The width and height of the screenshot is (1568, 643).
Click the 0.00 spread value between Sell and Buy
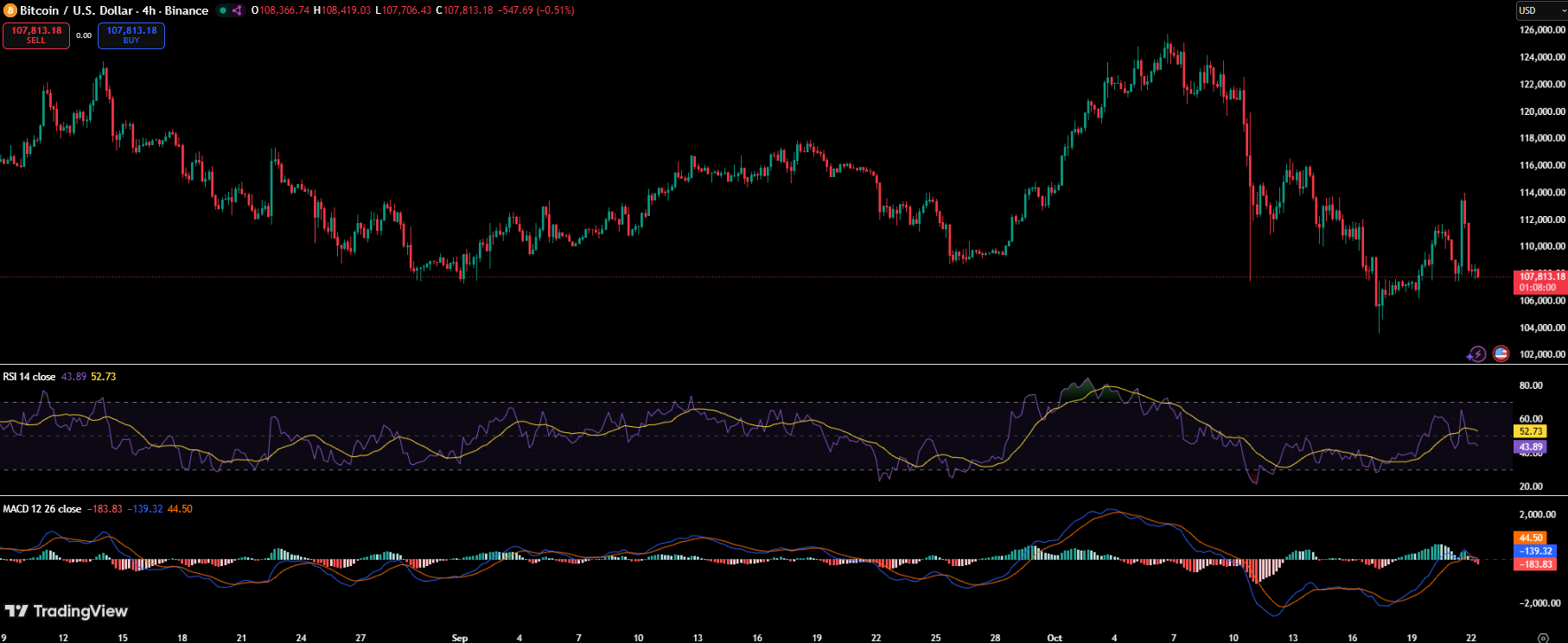click(x=84, y=35)
